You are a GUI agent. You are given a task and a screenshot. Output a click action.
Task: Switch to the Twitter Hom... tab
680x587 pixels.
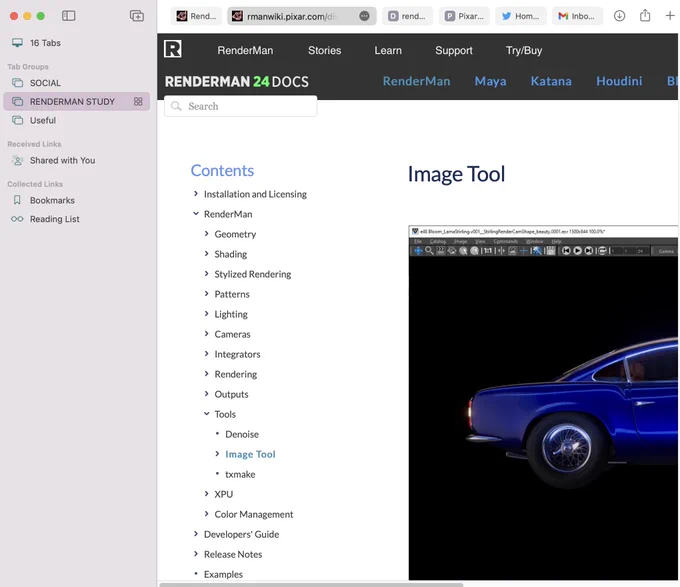521,16
